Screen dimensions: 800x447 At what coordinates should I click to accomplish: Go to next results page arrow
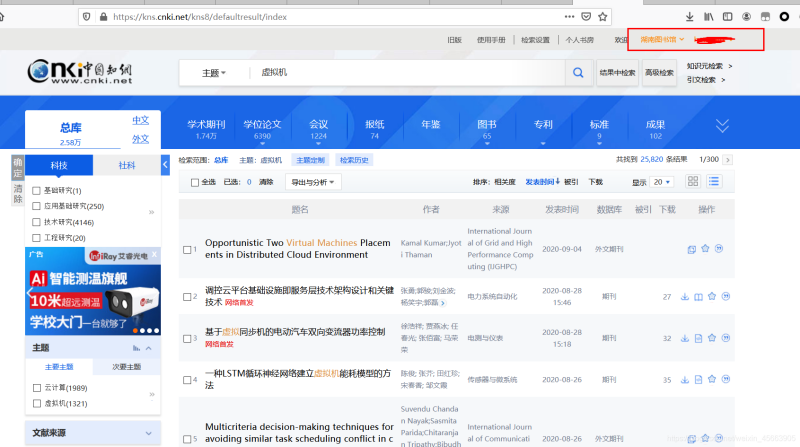point(728,160)
